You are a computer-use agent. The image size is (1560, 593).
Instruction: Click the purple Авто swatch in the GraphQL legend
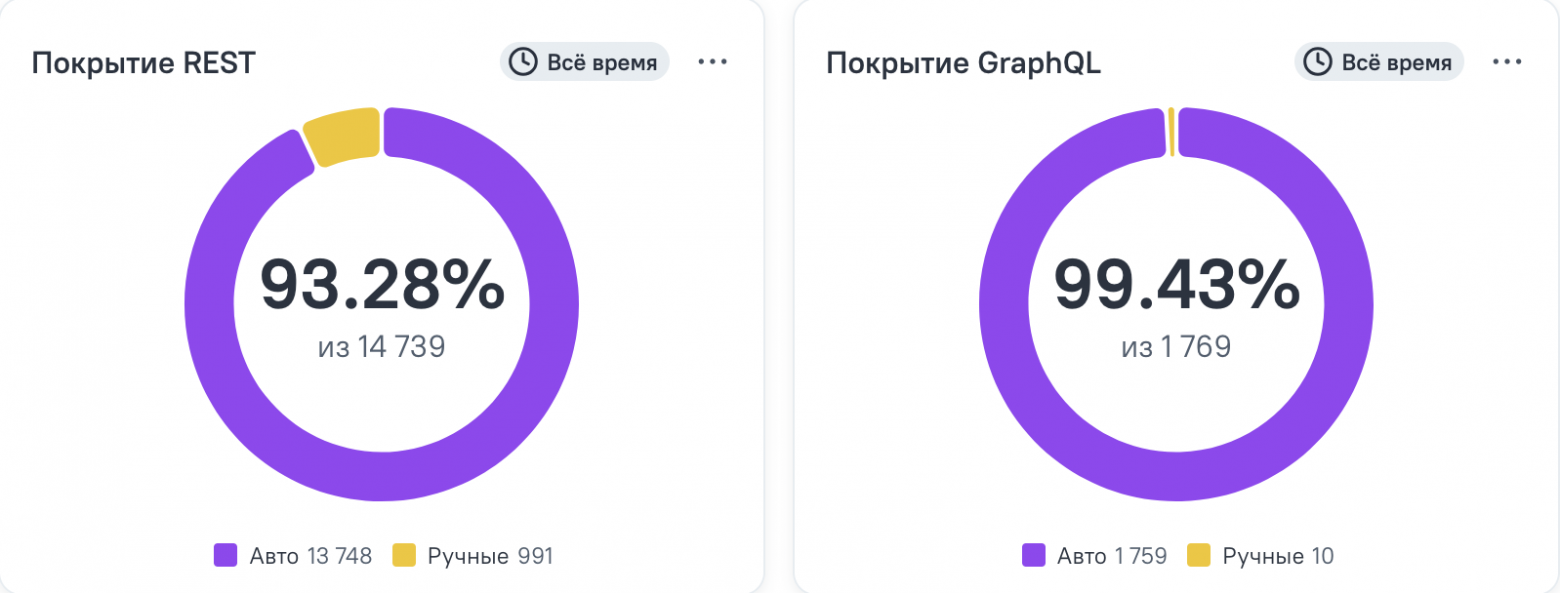click(1033, 556)
